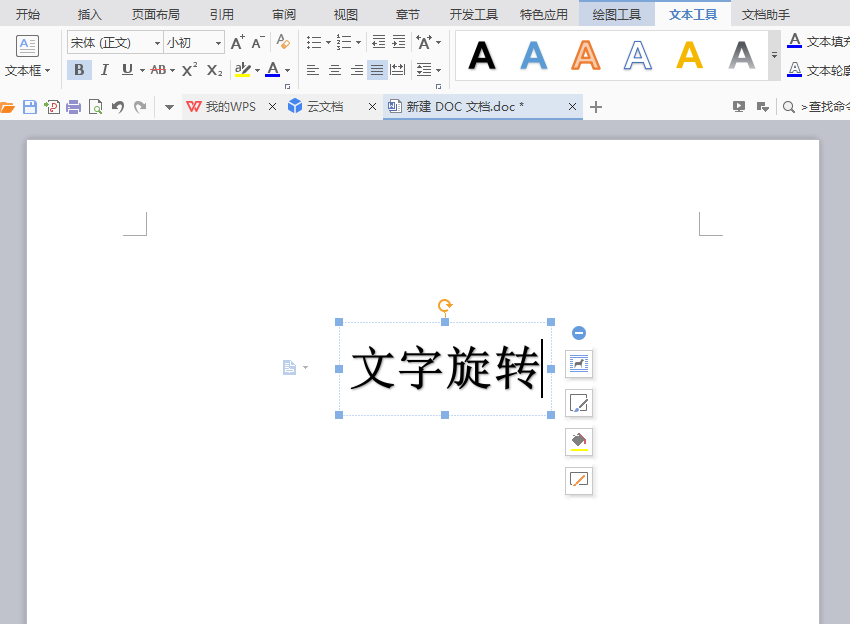Click the search command magnifier icon
Viewport: 850px width, 624px height.
click(789, 107)
